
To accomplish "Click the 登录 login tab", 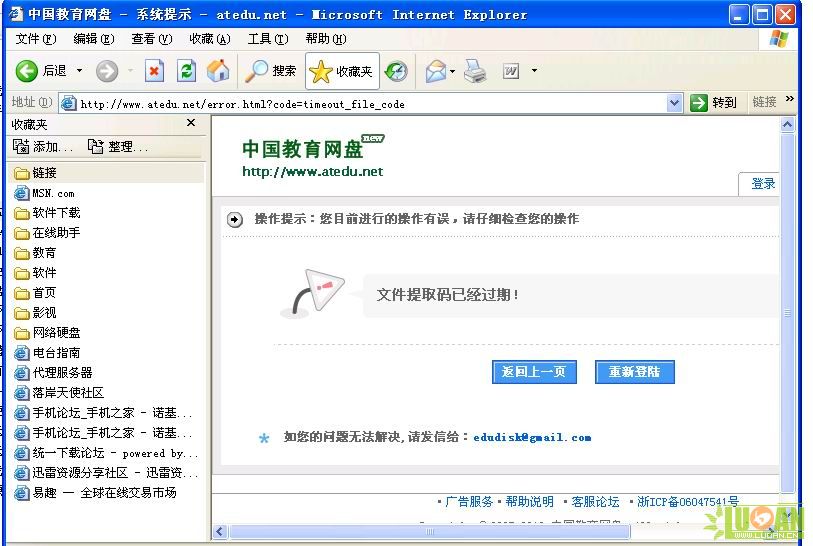I will point(760,184).
